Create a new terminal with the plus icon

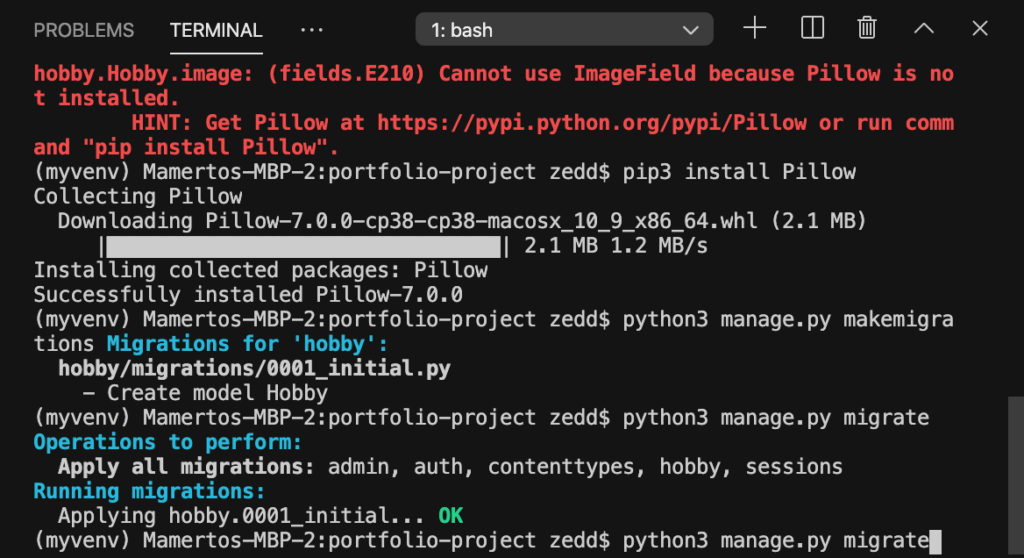pyautogui.click(x=754, y=29)
